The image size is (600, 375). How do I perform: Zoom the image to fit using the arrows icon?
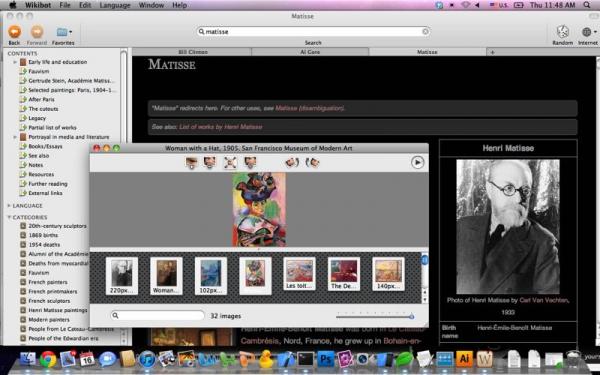click(230, 163)
